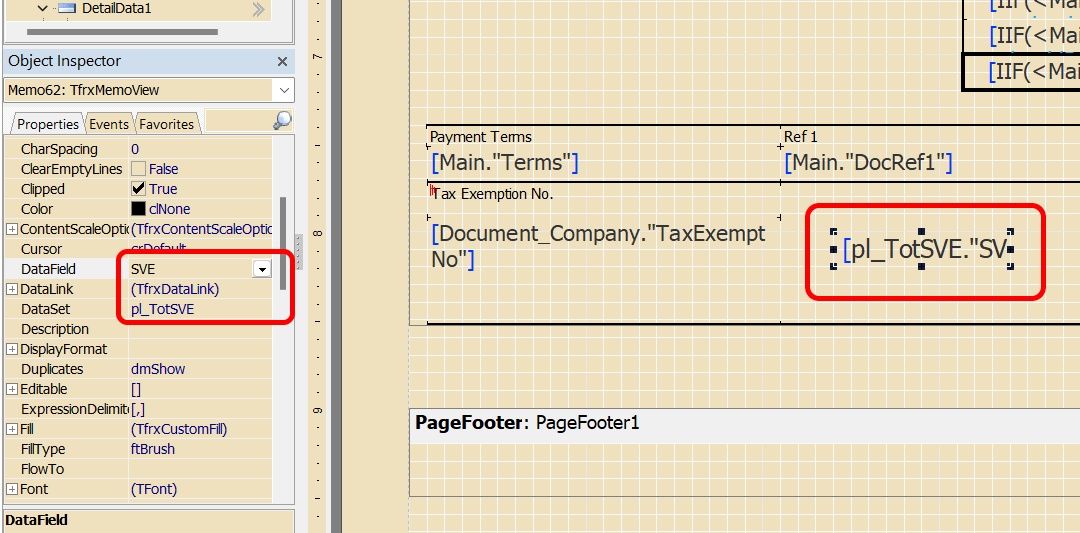Toggle the ClearEmptyLines checkbox
The width and height of the screenshot is (1080, 533).
[x=138, y=169]
